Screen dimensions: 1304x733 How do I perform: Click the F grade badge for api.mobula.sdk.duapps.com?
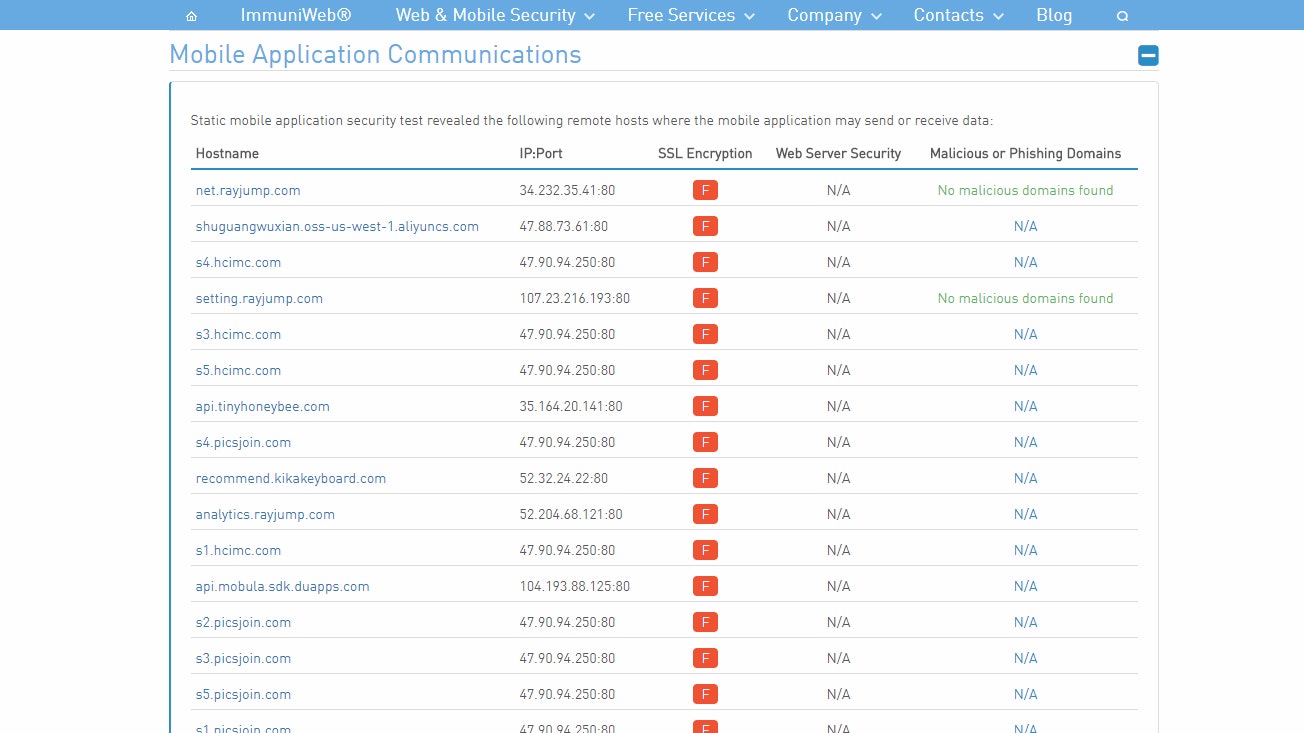(x=705, y=586)
